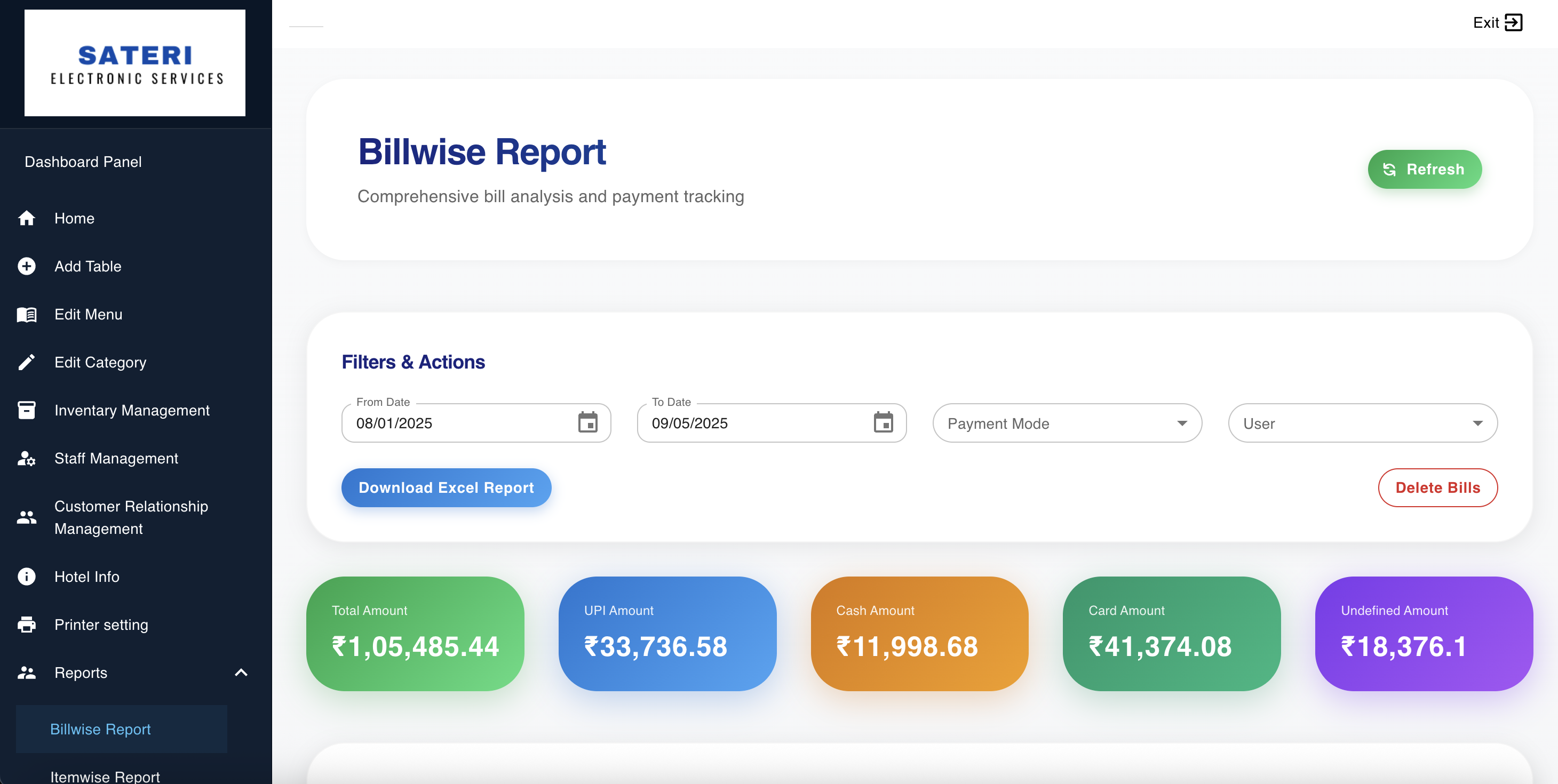Click the Refresh button
The image size is (1558, 784).
[1425, 169]
